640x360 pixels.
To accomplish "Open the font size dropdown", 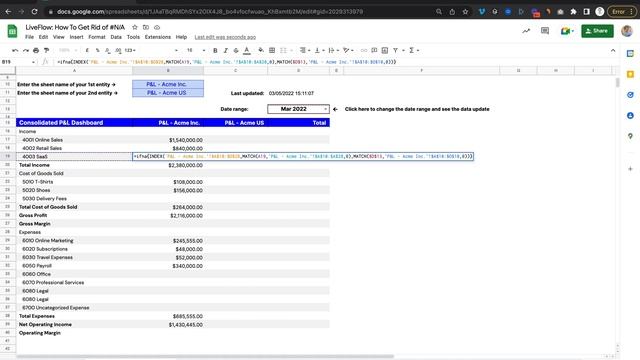I will click(196, 50).
